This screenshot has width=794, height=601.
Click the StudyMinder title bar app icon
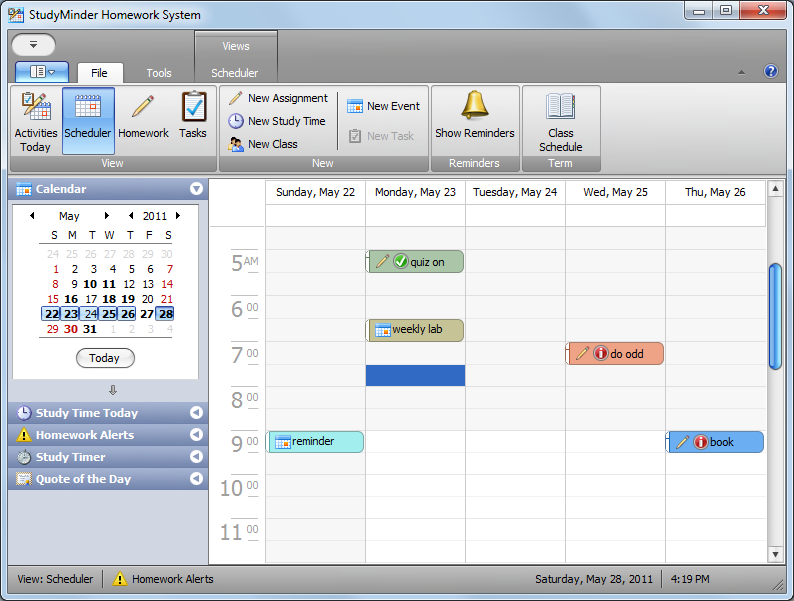pyautogui.click(x=16, y=15)
